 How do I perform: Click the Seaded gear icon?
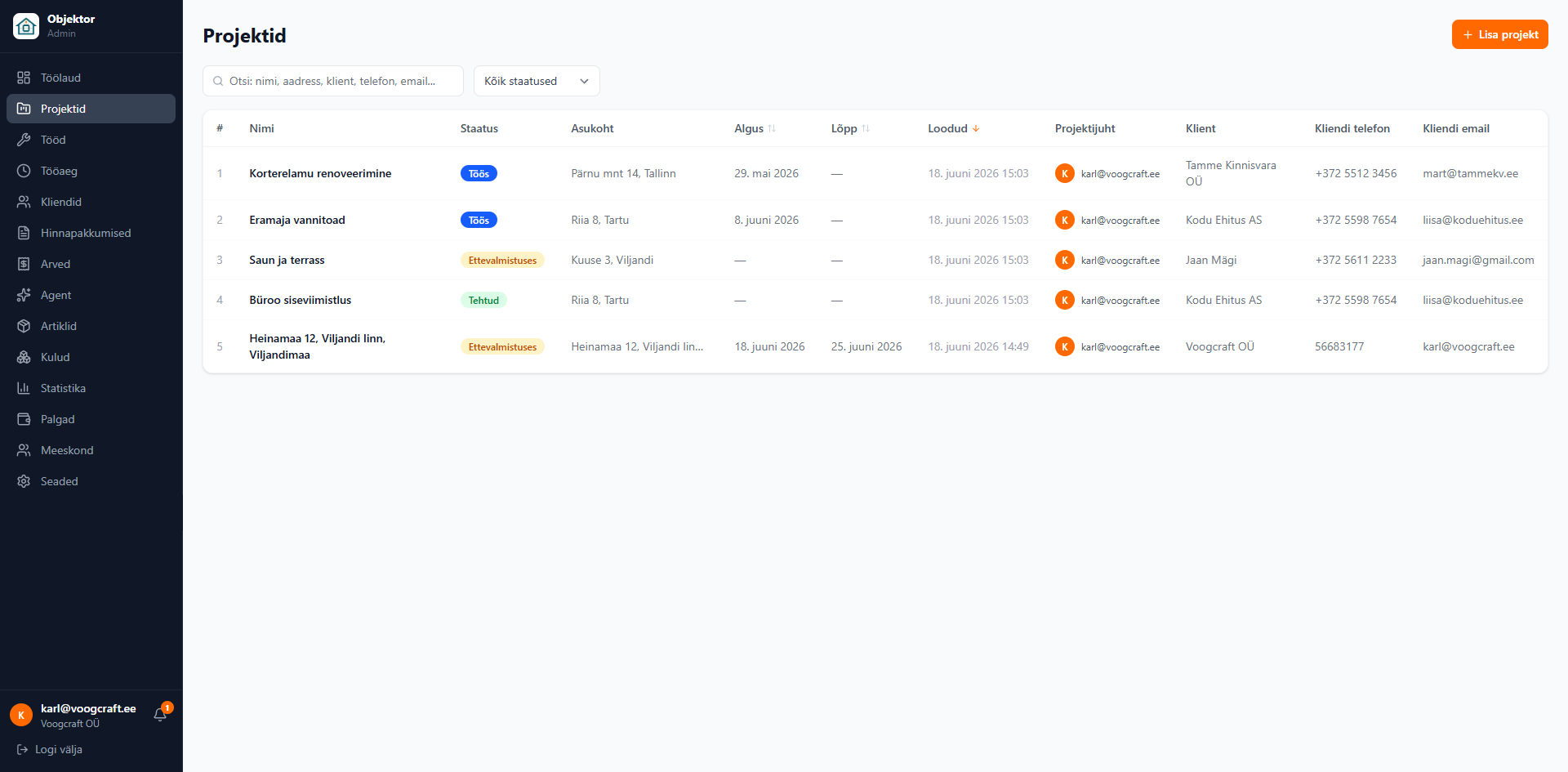tap(24, 481)
